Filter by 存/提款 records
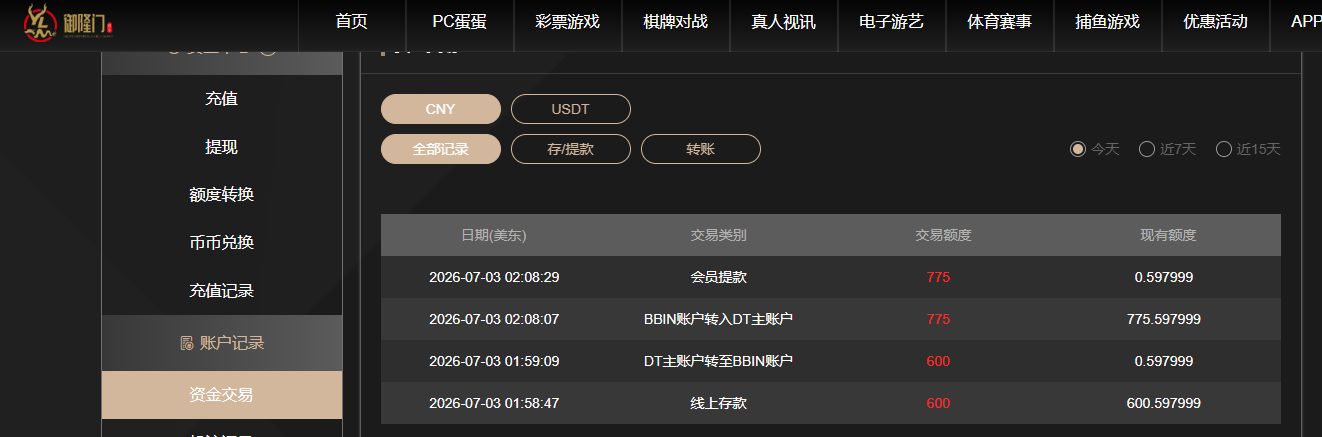Viewport: 1322px width, 437px height. tap(571, 149)
